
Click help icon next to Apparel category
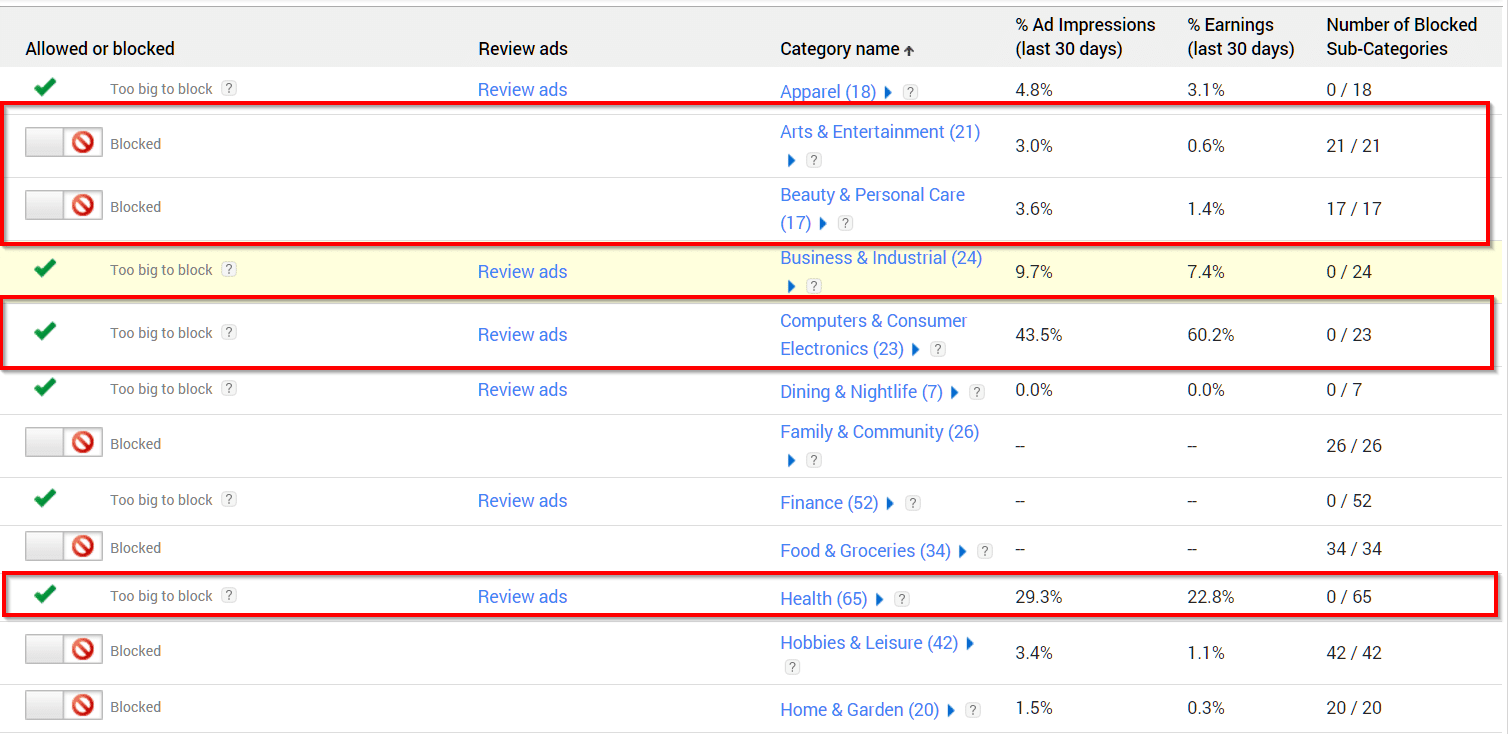pos(910,92)
